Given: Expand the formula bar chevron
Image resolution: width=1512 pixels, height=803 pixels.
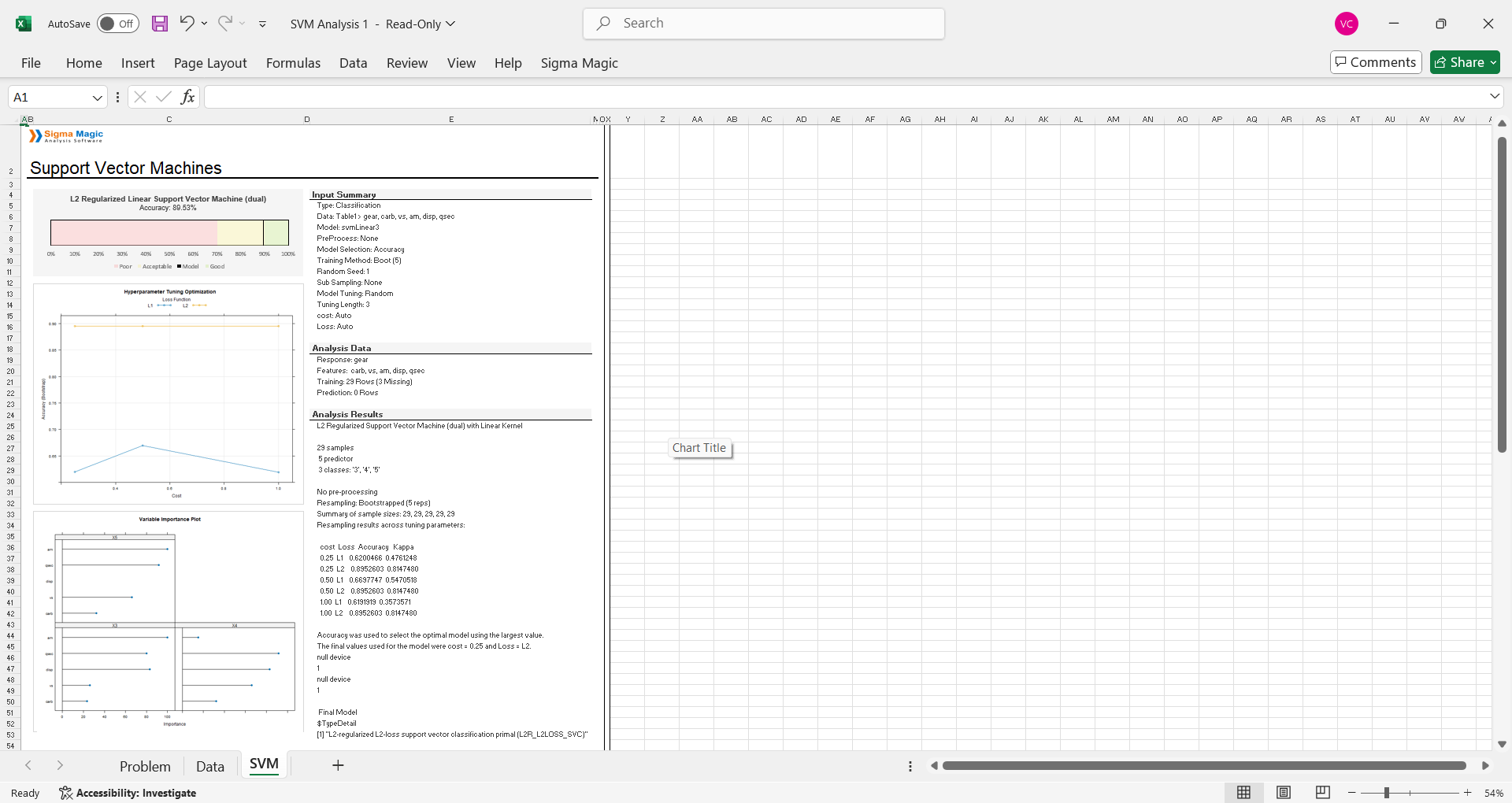Looking at the screenshot, I should [1495, 97].
